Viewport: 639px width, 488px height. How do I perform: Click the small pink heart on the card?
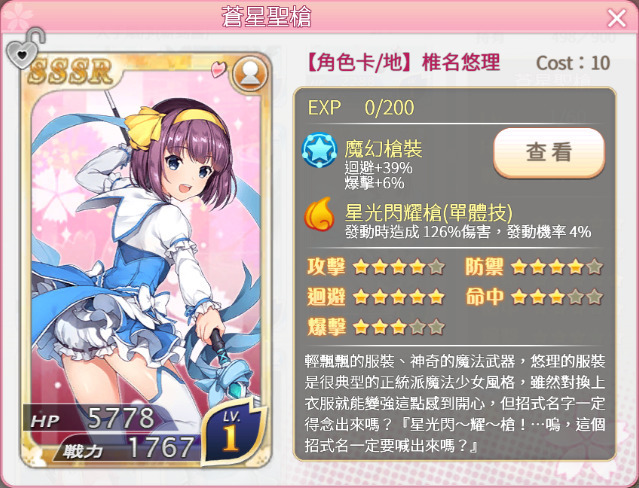coord(219,69)
